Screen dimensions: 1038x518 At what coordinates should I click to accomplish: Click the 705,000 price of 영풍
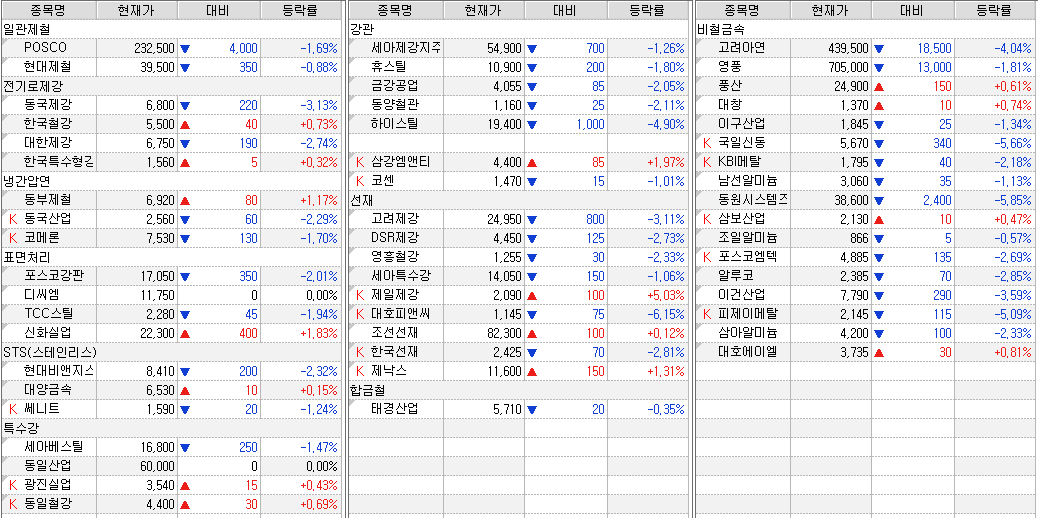(848, 68)
